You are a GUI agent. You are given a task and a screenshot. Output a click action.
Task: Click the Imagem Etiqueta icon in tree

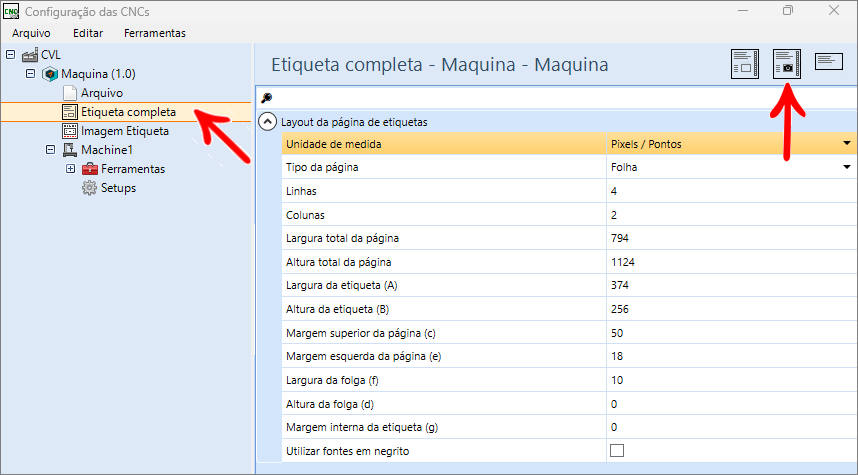69,131
